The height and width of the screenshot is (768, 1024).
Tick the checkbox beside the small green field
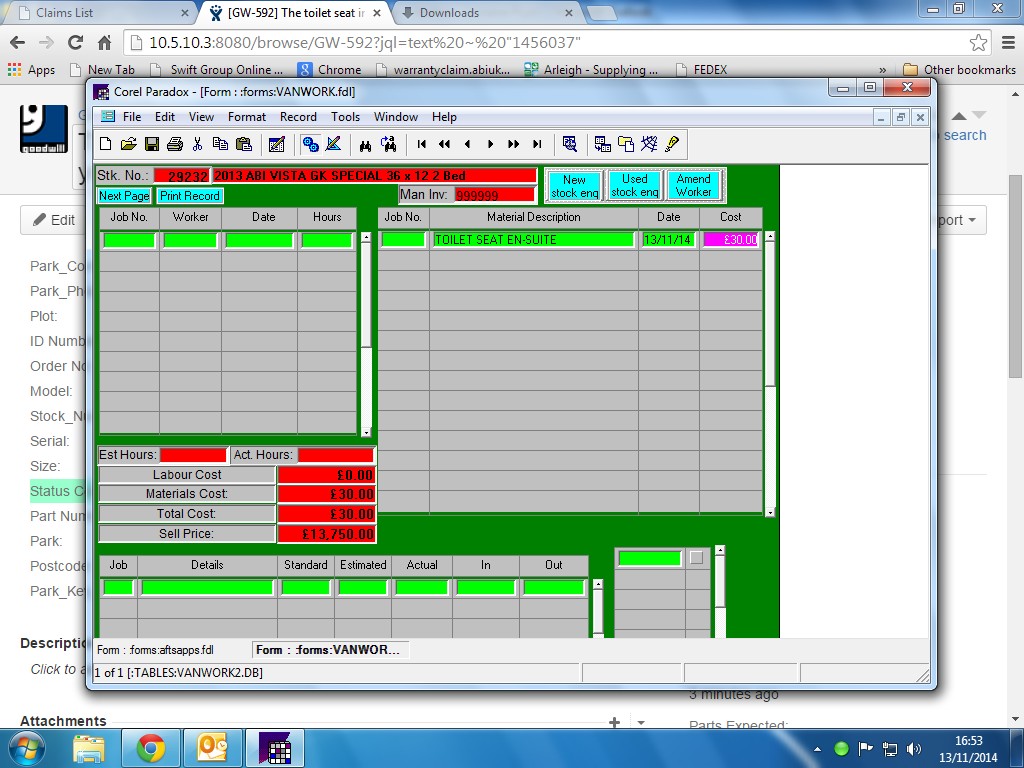(x=697, y=558)
